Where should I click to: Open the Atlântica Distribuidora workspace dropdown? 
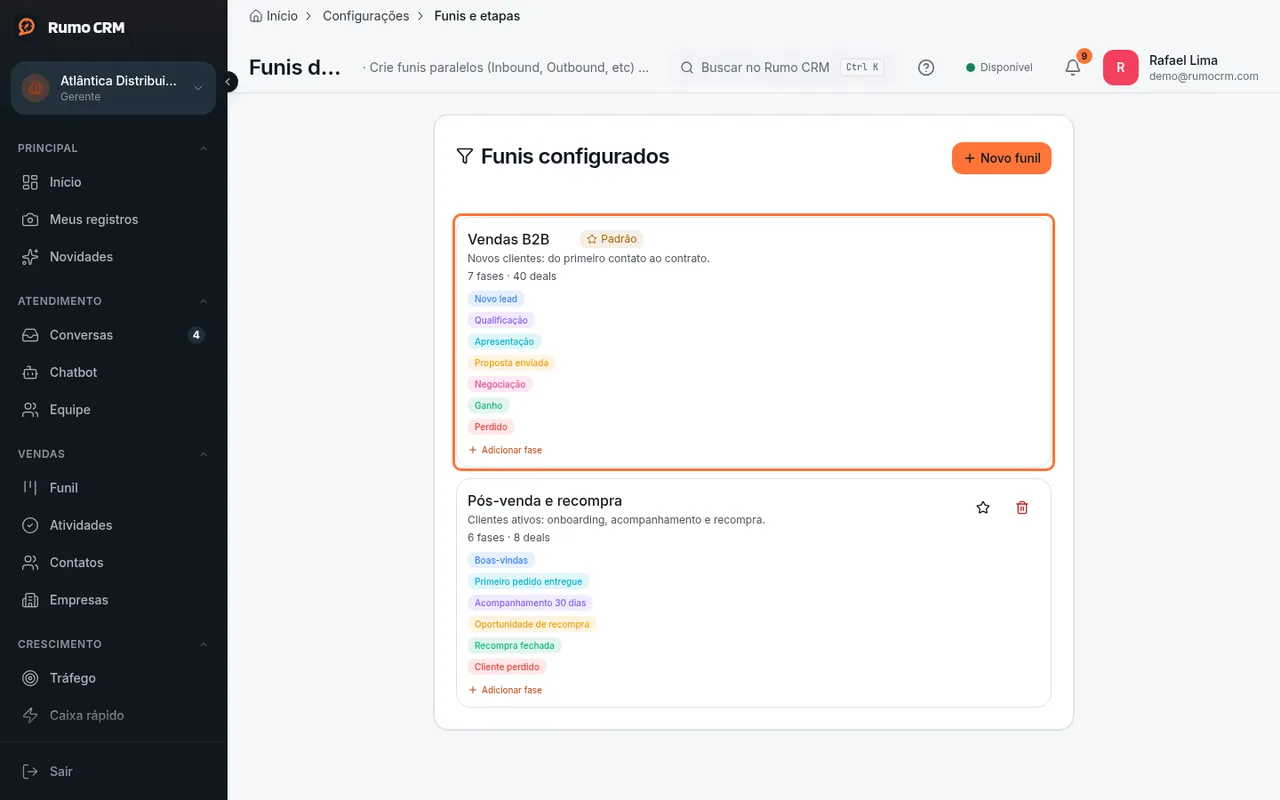point(113,88)
